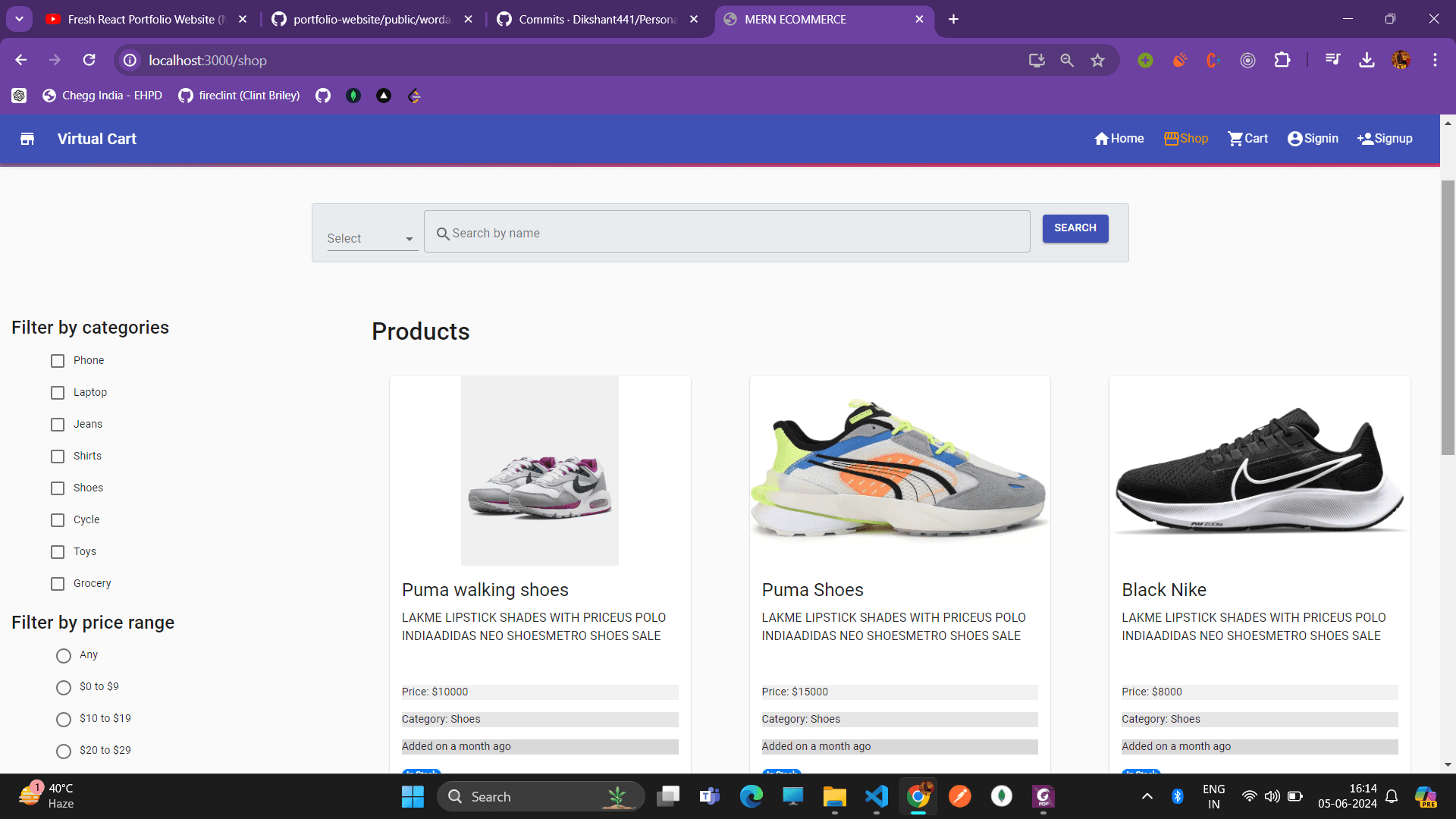Click the magnifier icon inside search field

[x=444, y=233]
